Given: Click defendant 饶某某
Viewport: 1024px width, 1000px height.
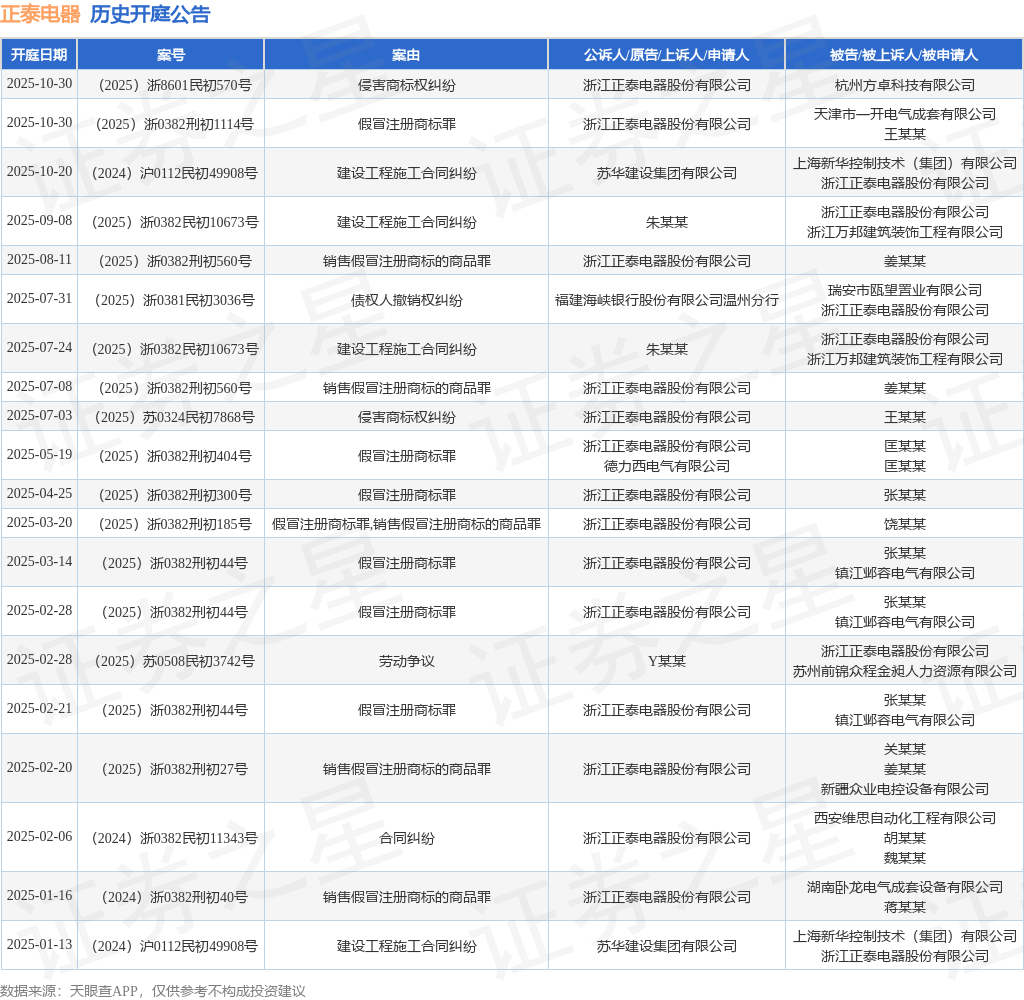Looking at the screenshot, I should 904,524.
